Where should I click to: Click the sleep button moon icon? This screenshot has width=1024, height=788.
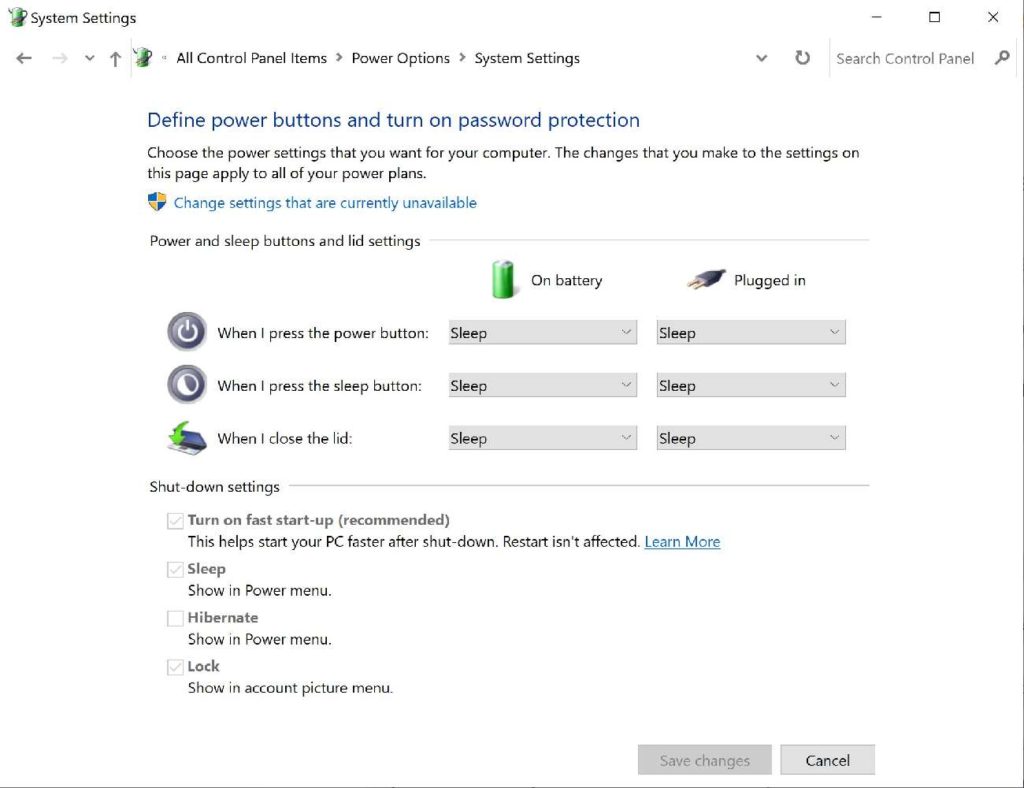point(187,385)
